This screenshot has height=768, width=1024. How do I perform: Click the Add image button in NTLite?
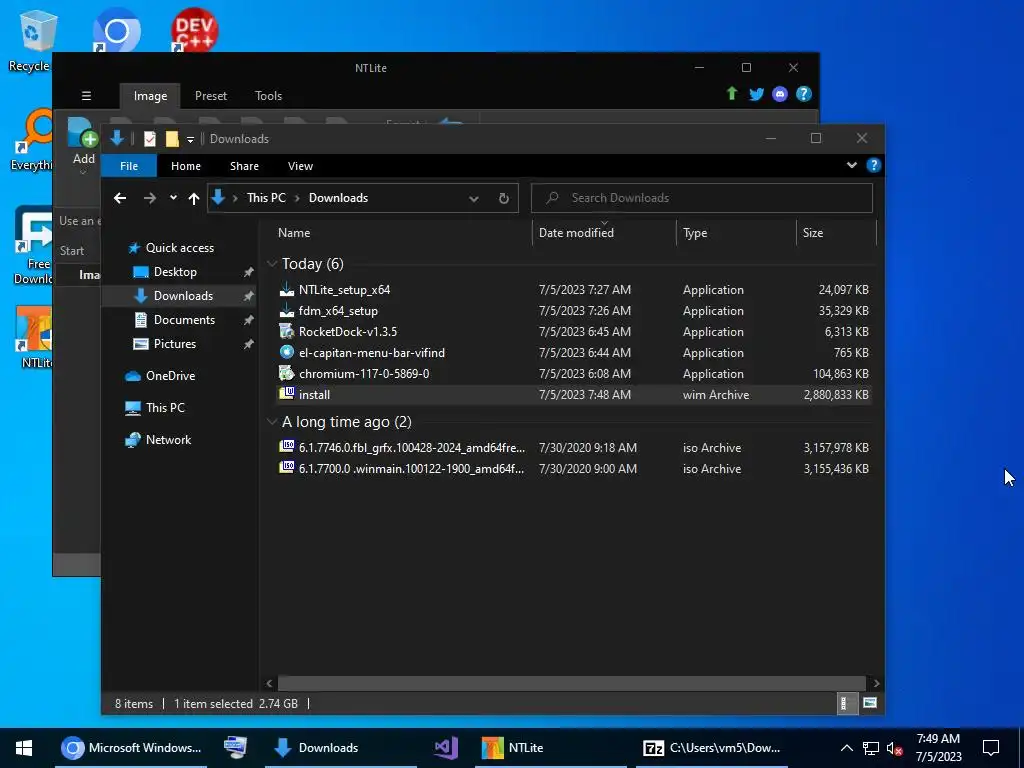[x=83, y=145]
